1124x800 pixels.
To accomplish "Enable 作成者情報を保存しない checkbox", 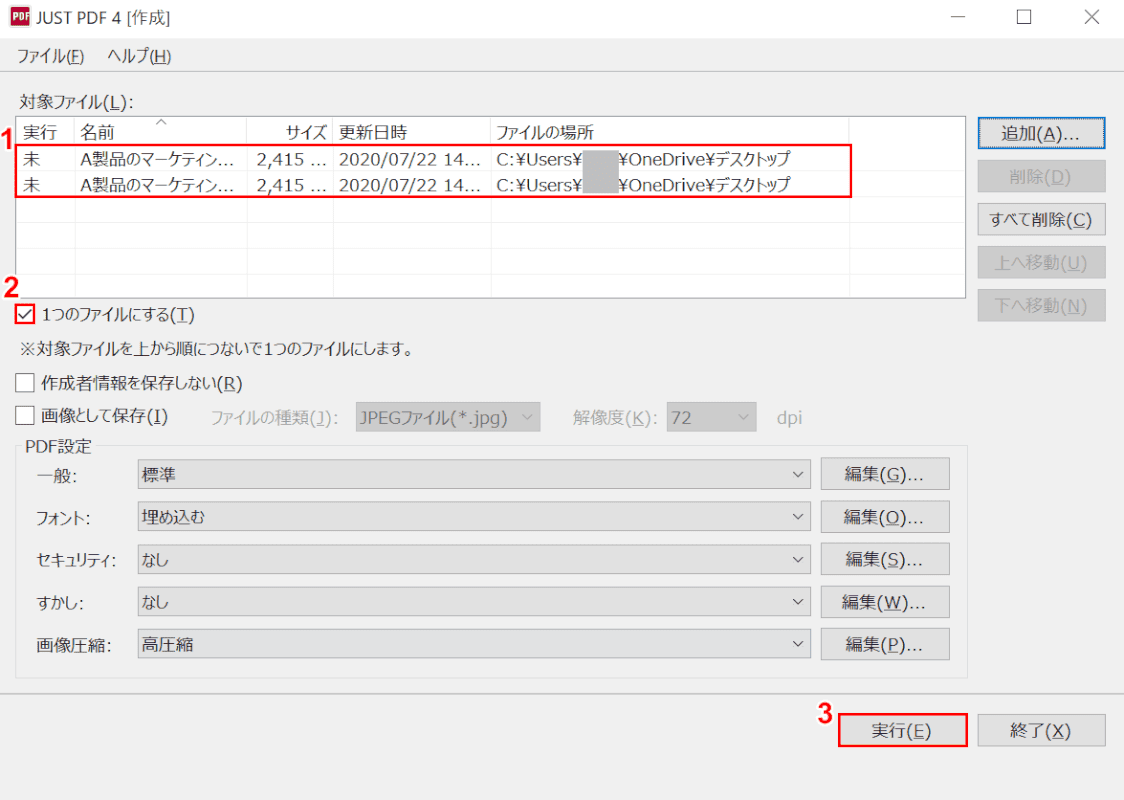I will coord(25,383).
